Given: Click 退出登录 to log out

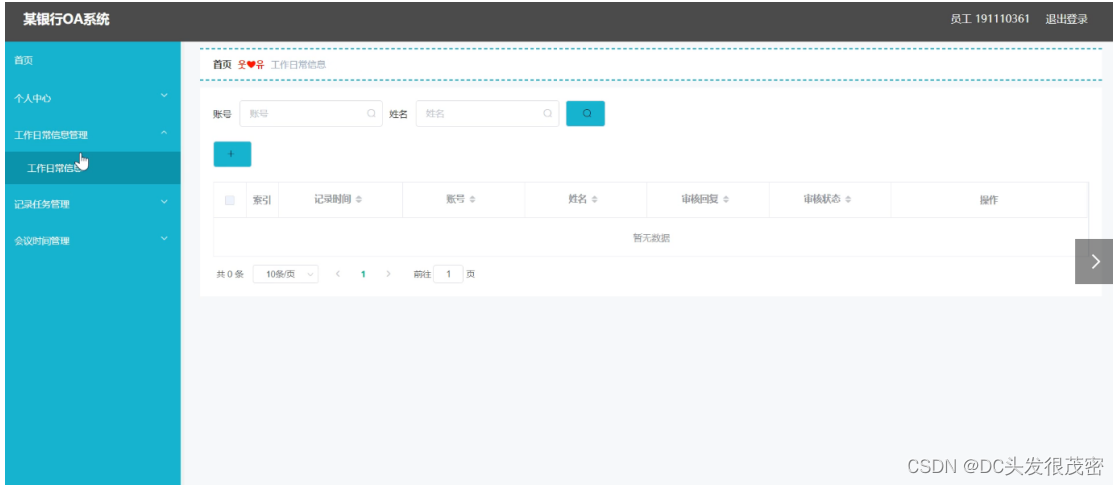Looking at the screenshot, I should (x=1066, y=19).
